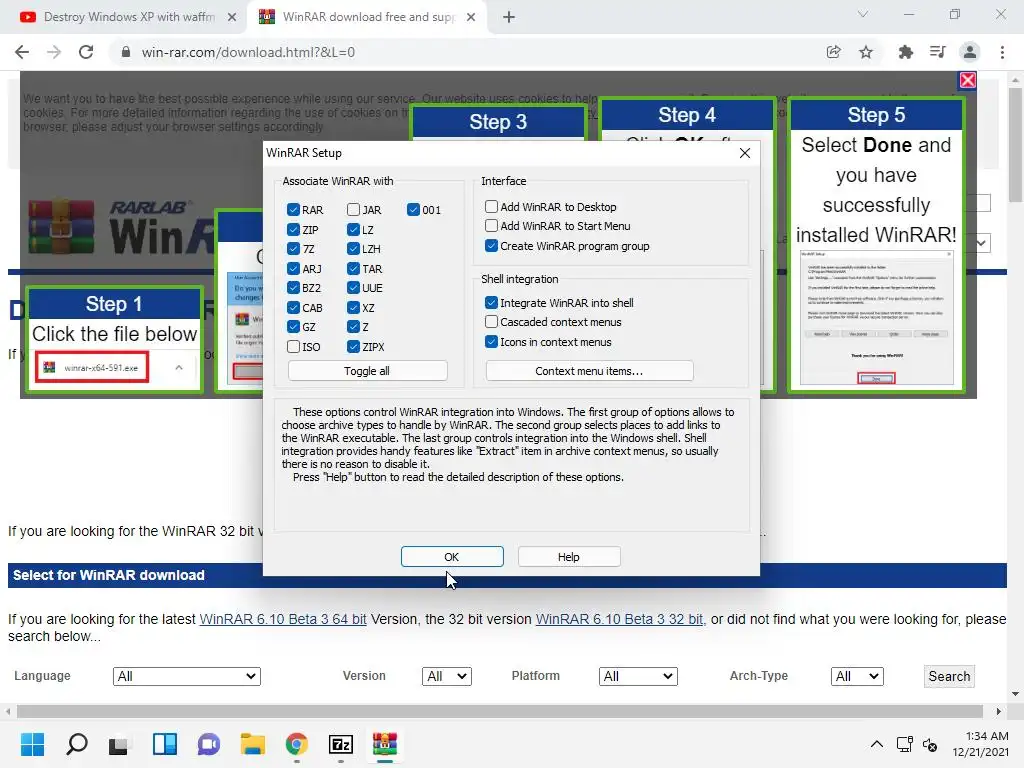This screenshot has height=768, width=1024.
Task: Toggle the ZIPX association checkbox
Action: 353,347
